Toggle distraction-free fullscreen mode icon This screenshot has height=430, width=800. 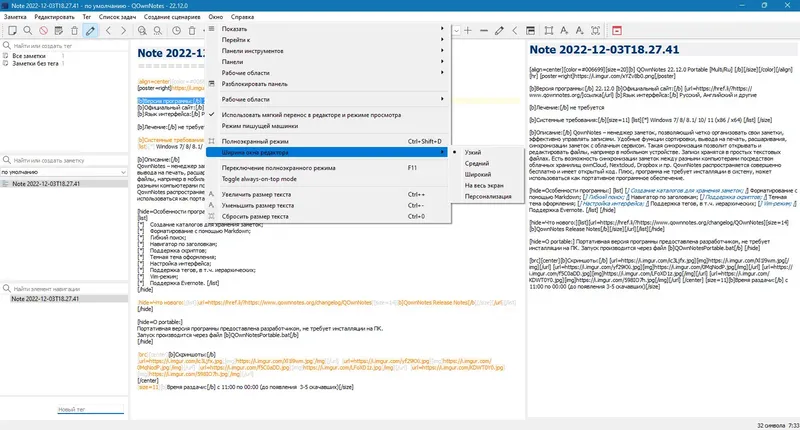pyautogui.click(x=548, y=31)
